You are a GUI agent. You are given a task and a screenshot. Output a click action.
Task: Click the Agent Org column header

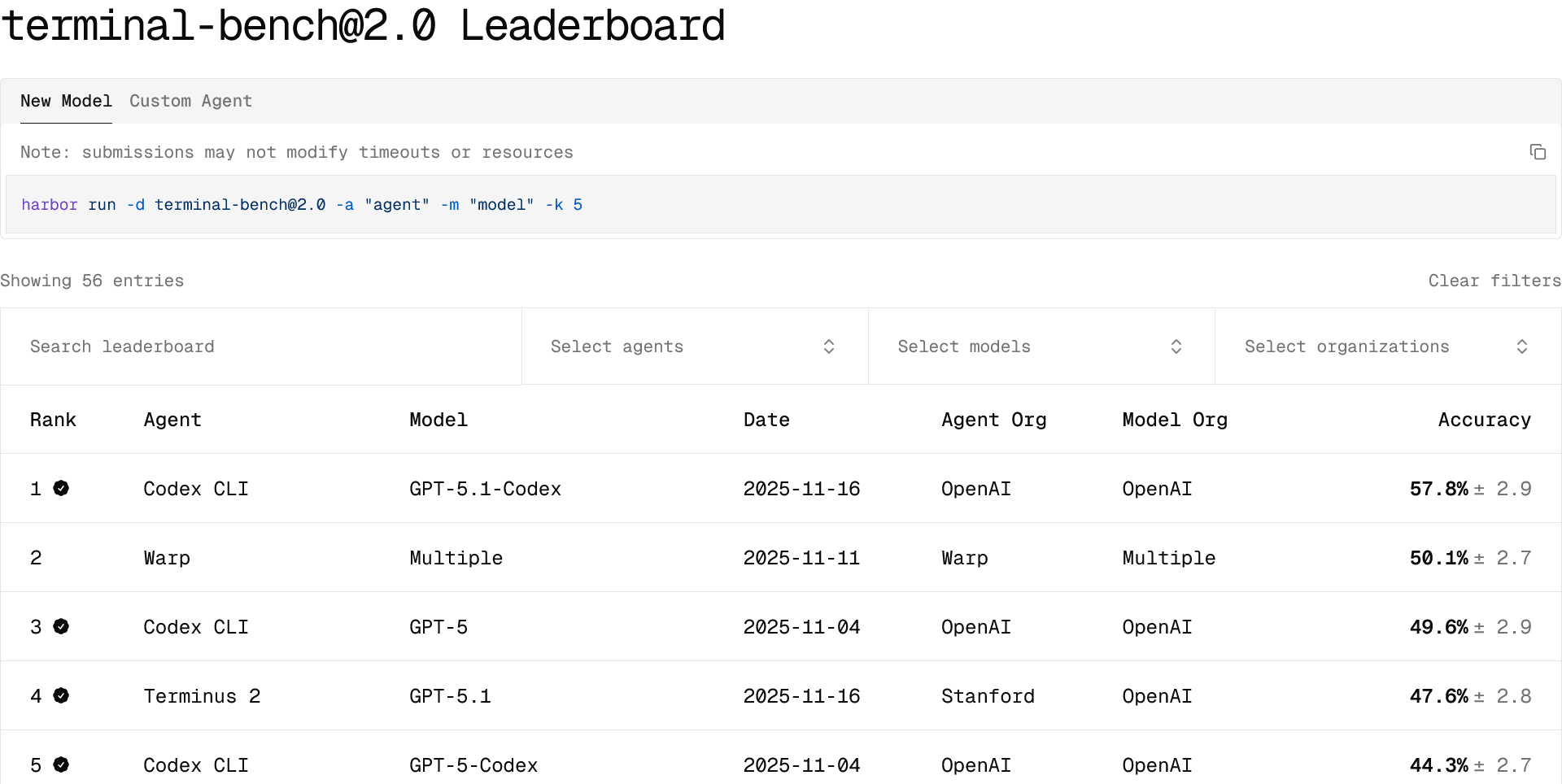(994, 420)
